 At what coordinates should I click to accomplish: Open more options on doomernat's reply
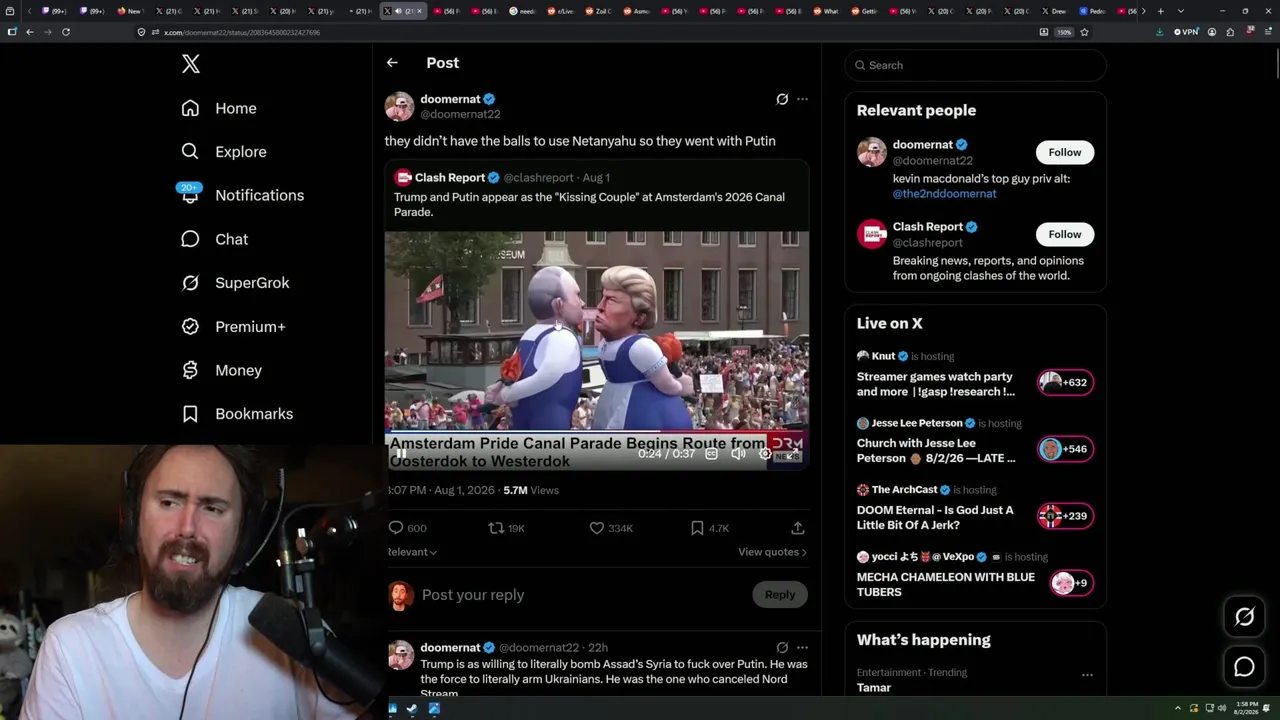click(802, 648)
